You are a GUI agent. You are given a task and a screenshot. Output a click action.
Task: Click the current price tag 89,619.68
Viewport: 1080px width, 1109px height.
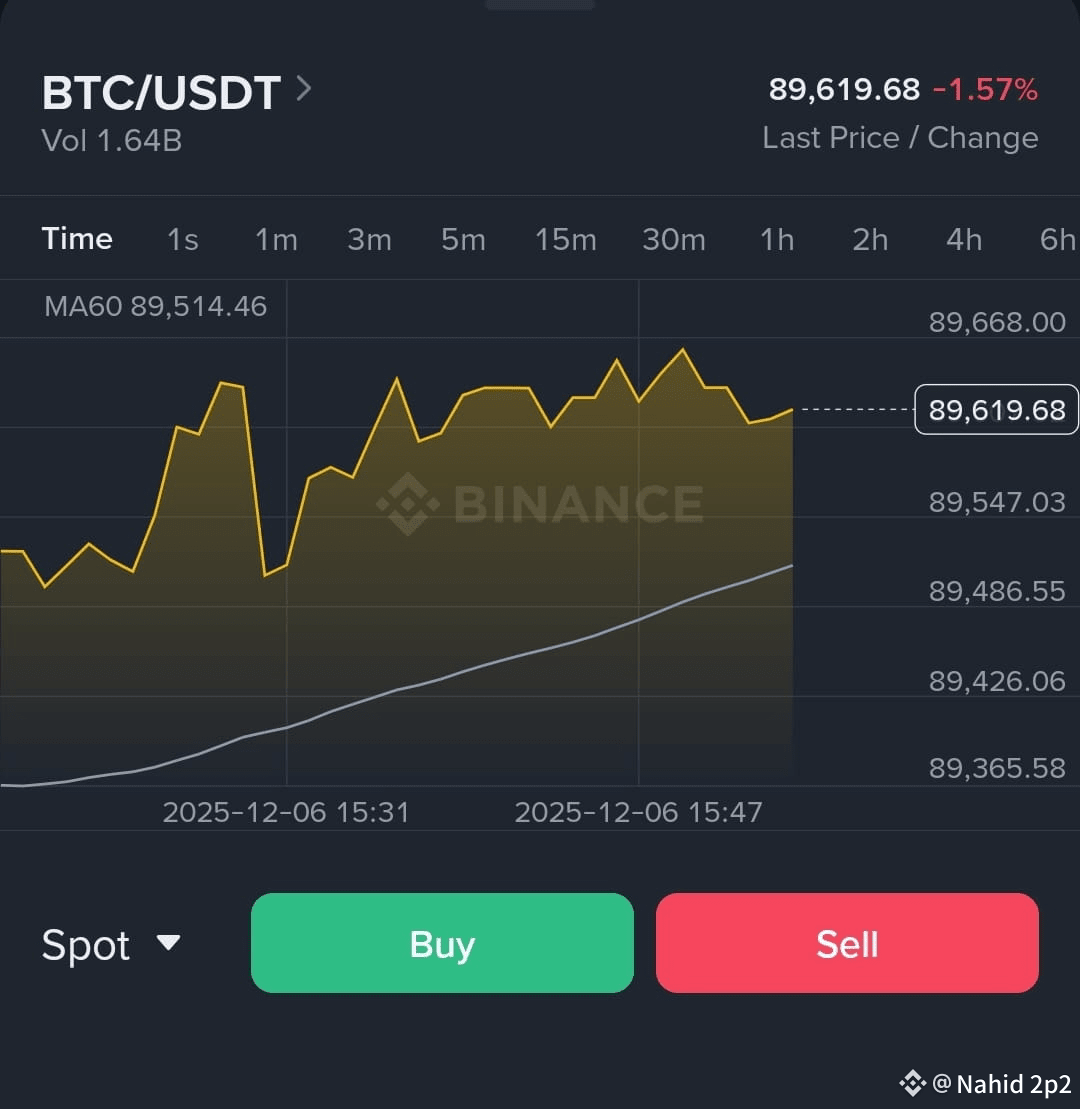[996, 410]
